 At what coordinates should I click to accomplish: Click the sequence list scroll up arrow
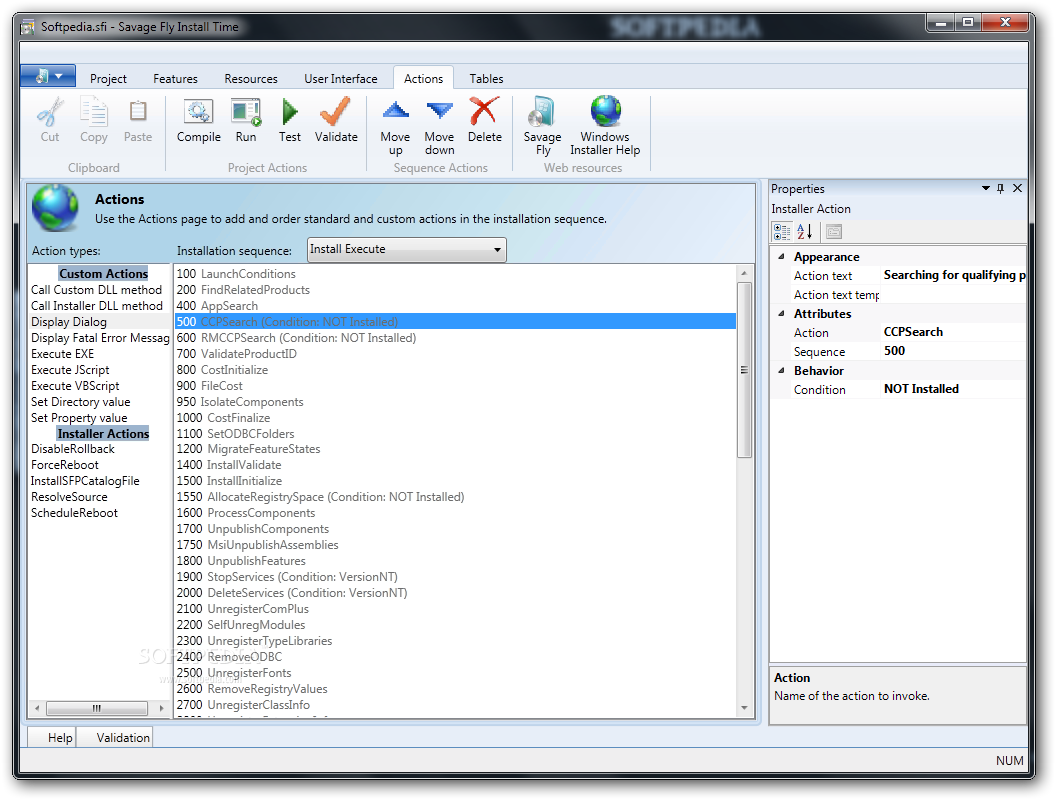coord(744,273)
